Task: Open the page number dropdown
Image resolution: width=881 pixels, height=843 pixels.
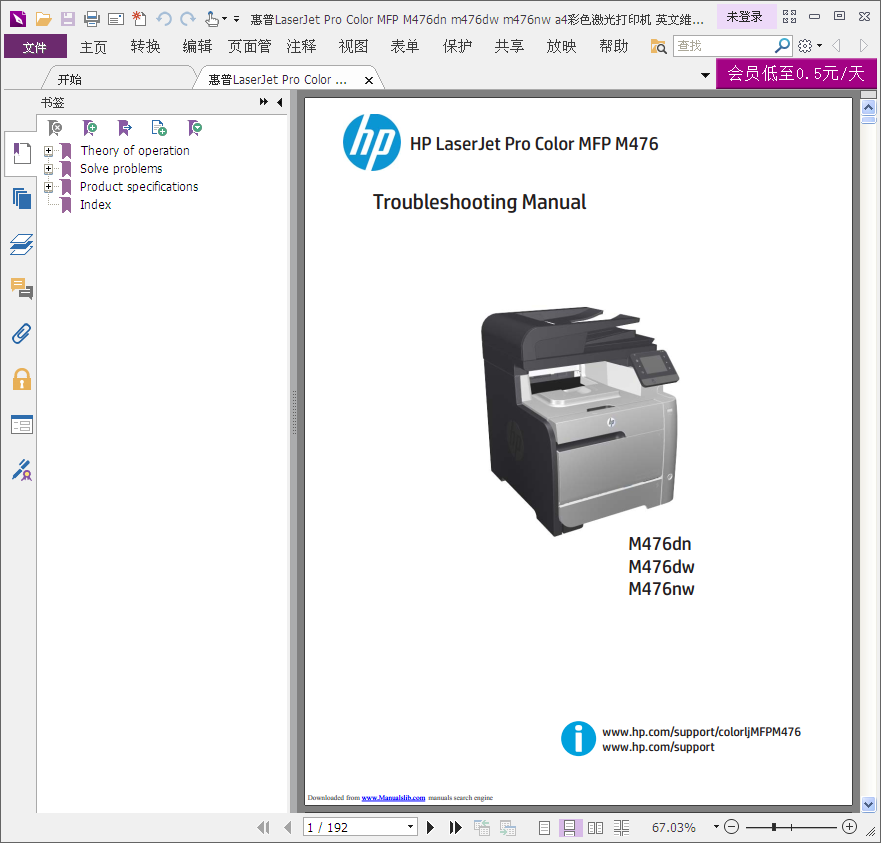Action: coord(411,827)
